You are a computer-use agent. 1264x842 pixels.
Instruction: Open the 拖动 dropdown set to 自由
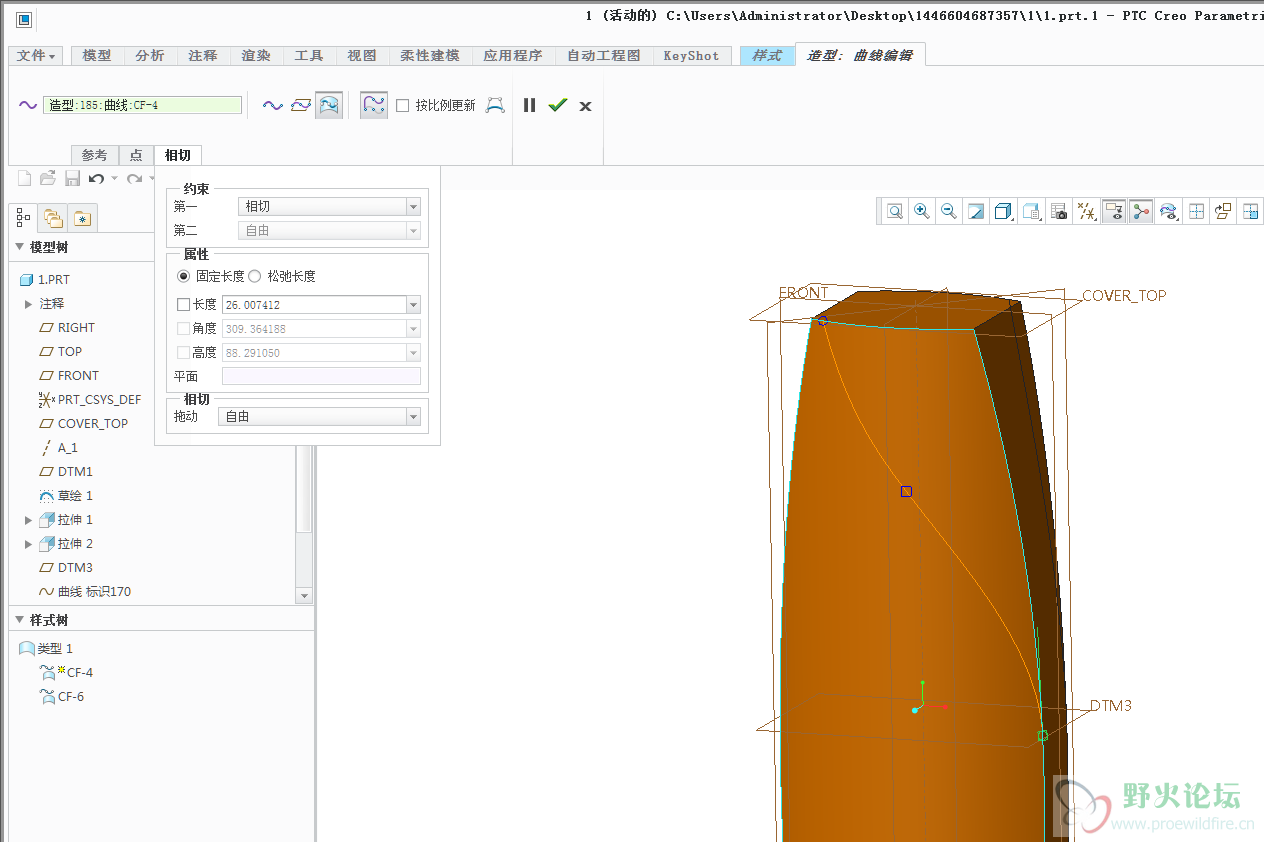tap(319, 416)
